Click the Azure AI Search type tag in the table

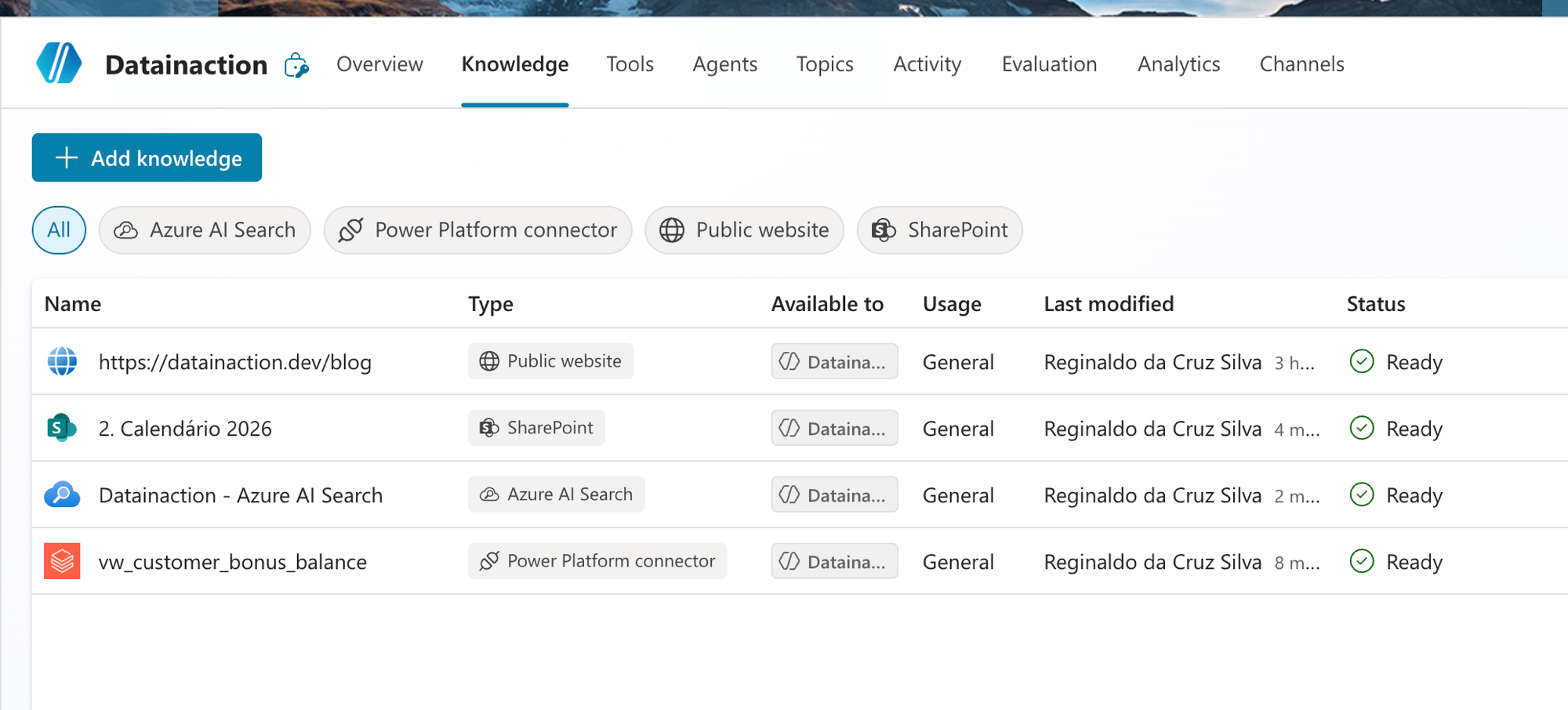point(556,494)
